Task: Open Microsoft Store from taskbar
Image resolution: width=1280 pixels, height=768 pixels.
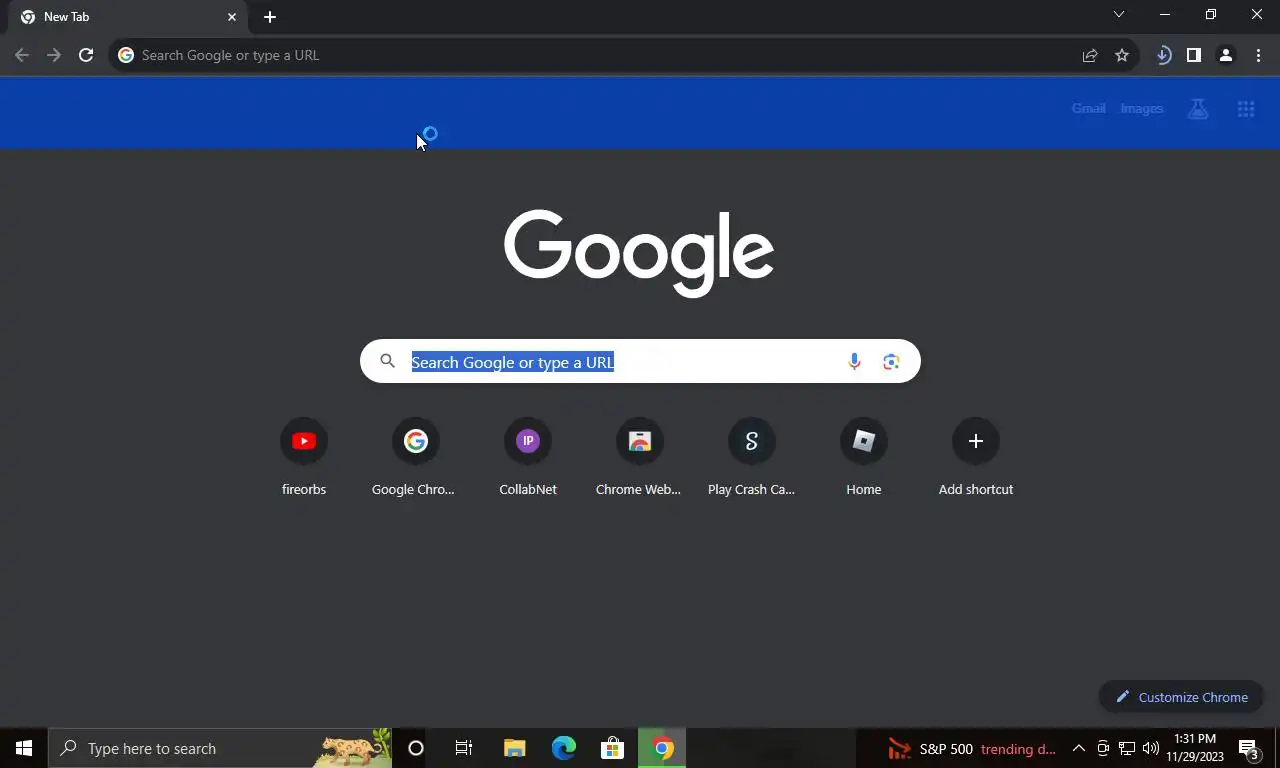Action: (x=612, y=748)
